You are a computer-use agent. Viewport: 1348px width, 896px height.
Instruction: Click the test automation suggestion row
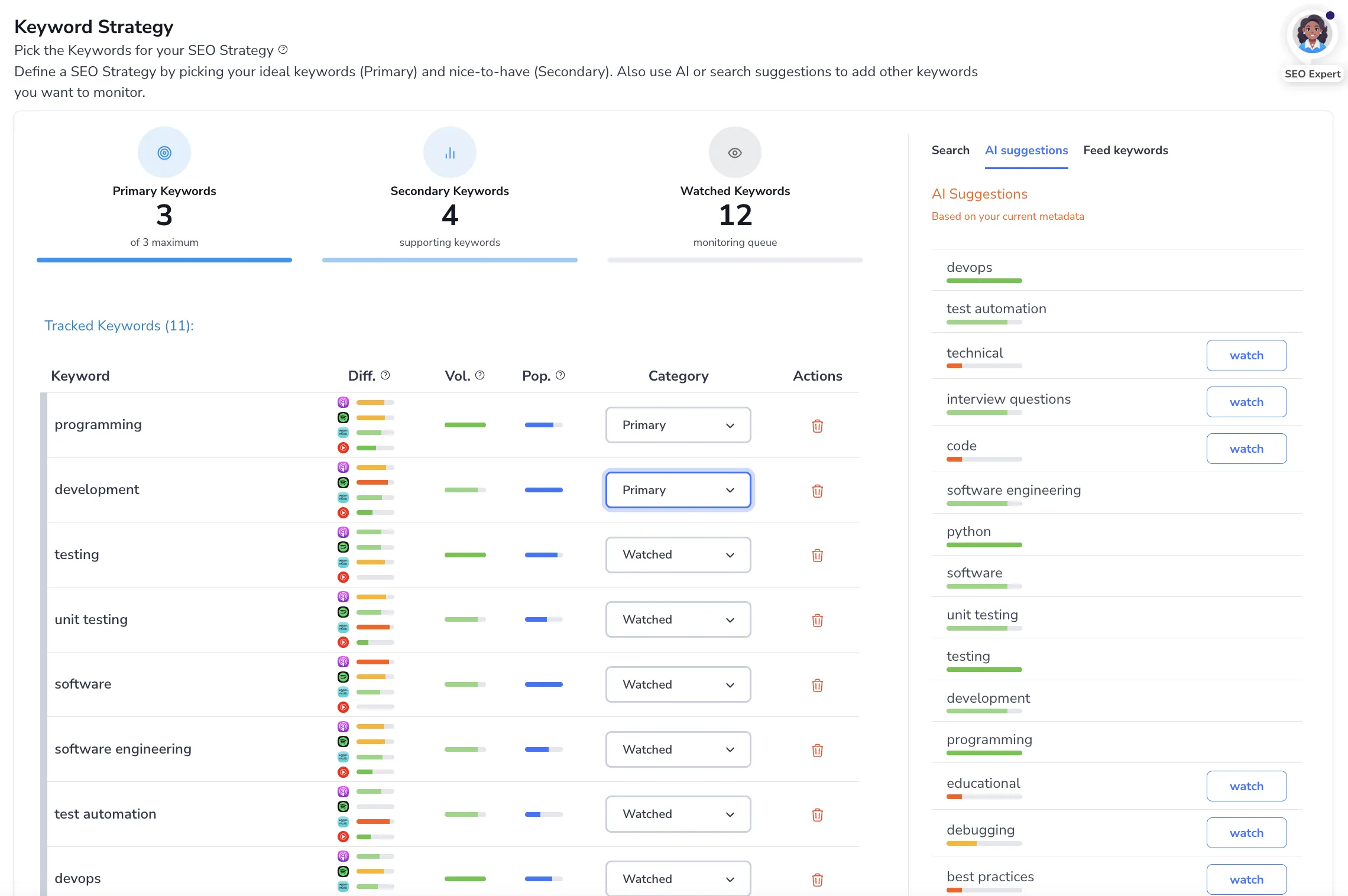point(1117,311)
